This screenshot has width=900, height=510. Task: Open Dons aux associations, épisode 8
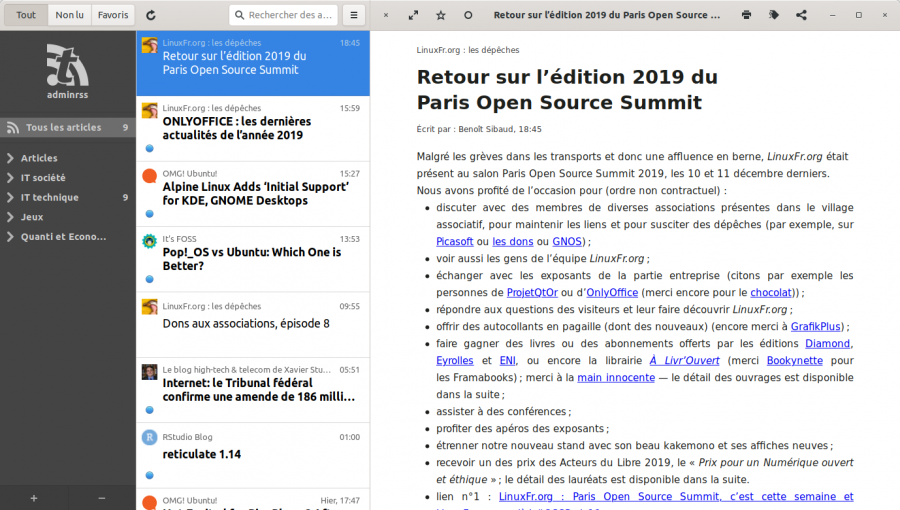[253, 325]
